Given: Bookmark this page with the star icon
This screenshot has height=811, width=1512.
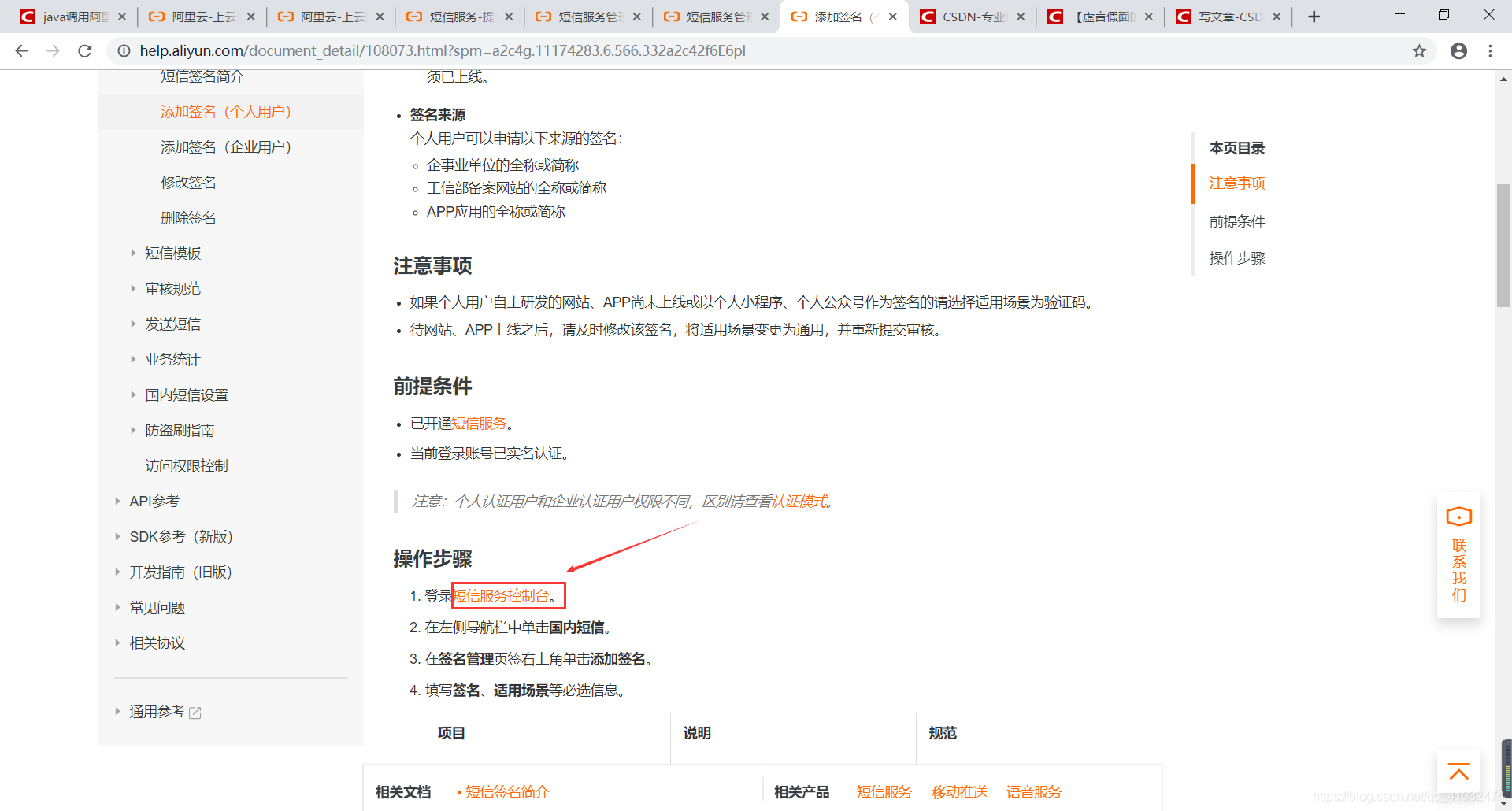Looking at the screenshot, I should (1420, 50).
